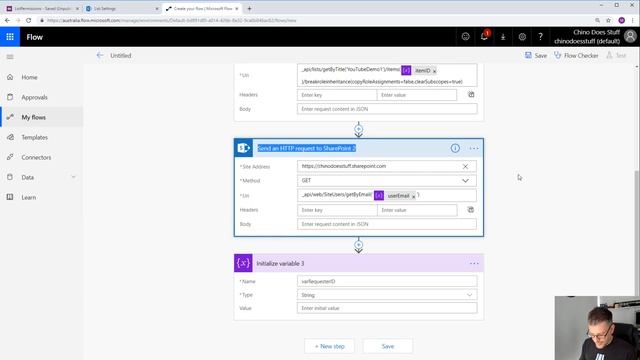The height and width of the screenshot is (360, 640).
Task: Go back with the arrow beside Untitled
Action: point(100,55)
